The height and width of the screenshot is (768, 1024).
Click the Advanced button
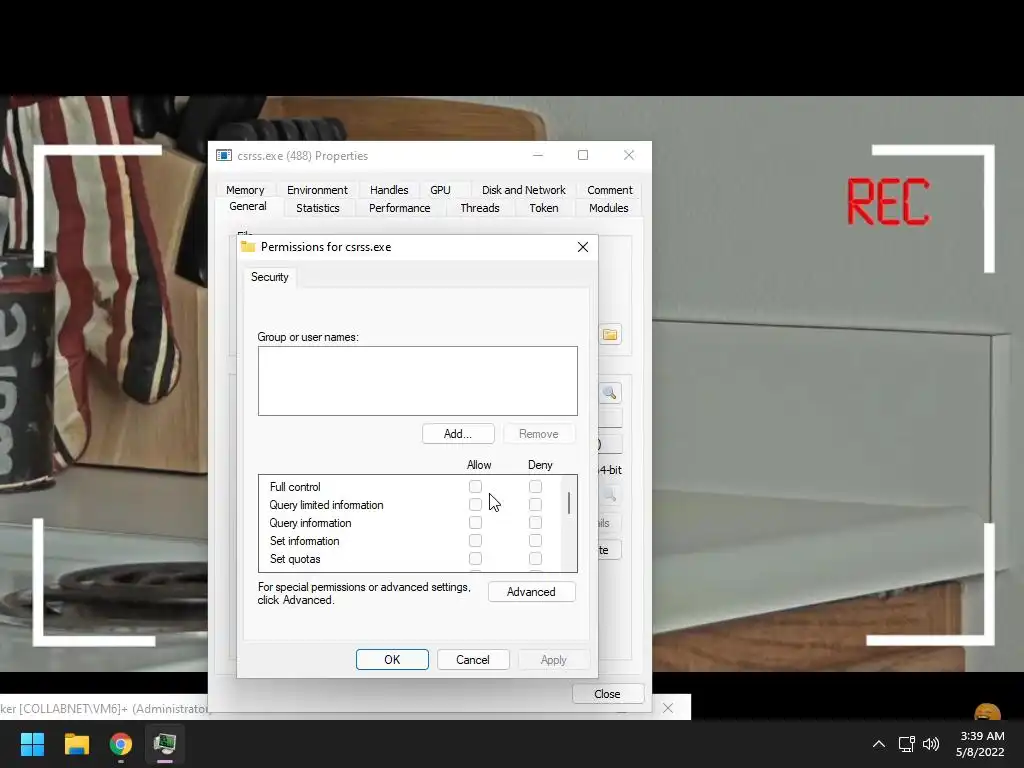tap(532, 592)
